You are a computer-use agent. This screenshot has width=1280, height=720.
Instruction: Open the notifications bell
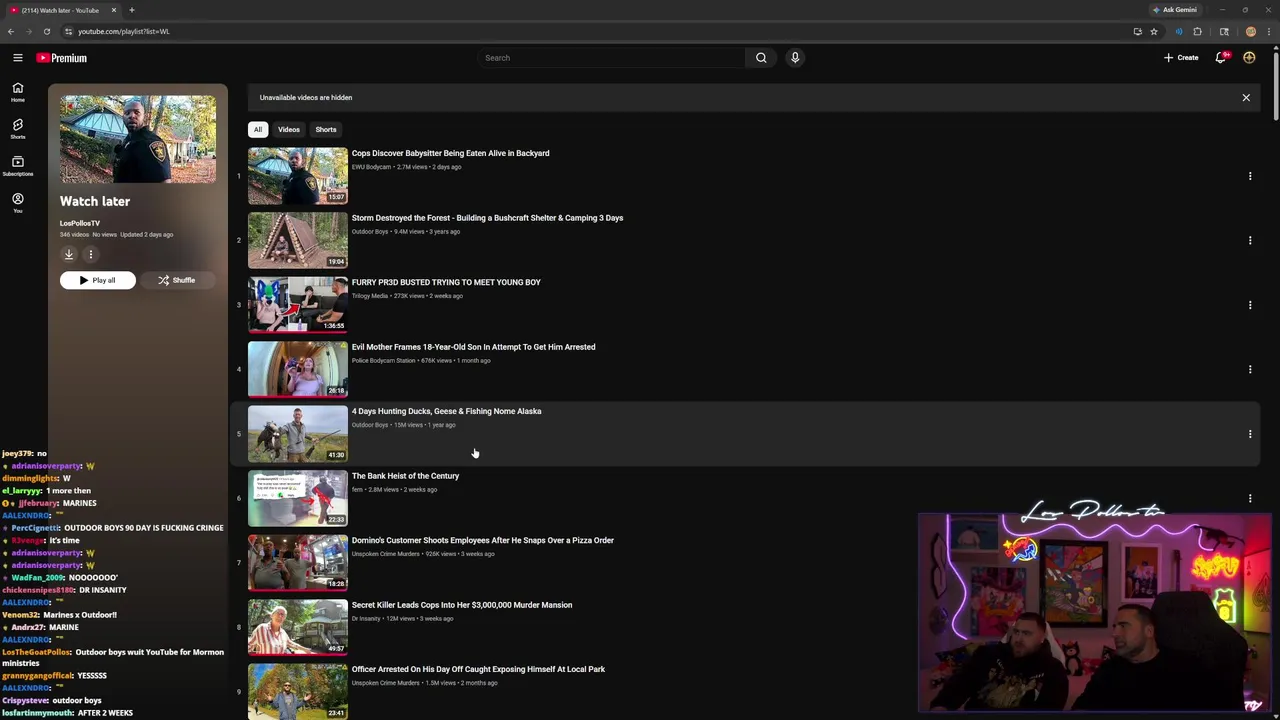pyautogui.click(x=1221, y=58)
